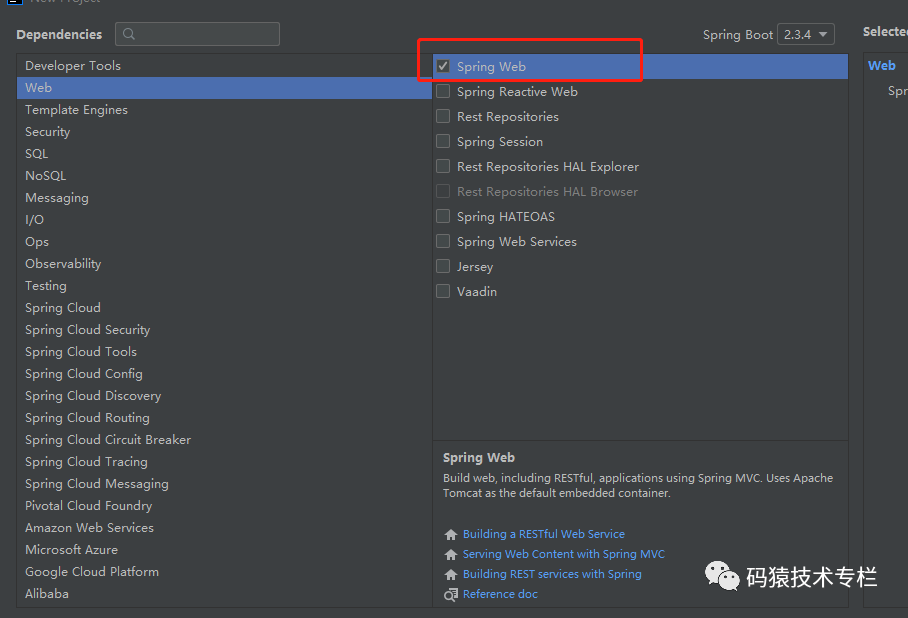Select the Spring Cloud Messaging category
The image size is (908, 618).
(x=224, y=484)
